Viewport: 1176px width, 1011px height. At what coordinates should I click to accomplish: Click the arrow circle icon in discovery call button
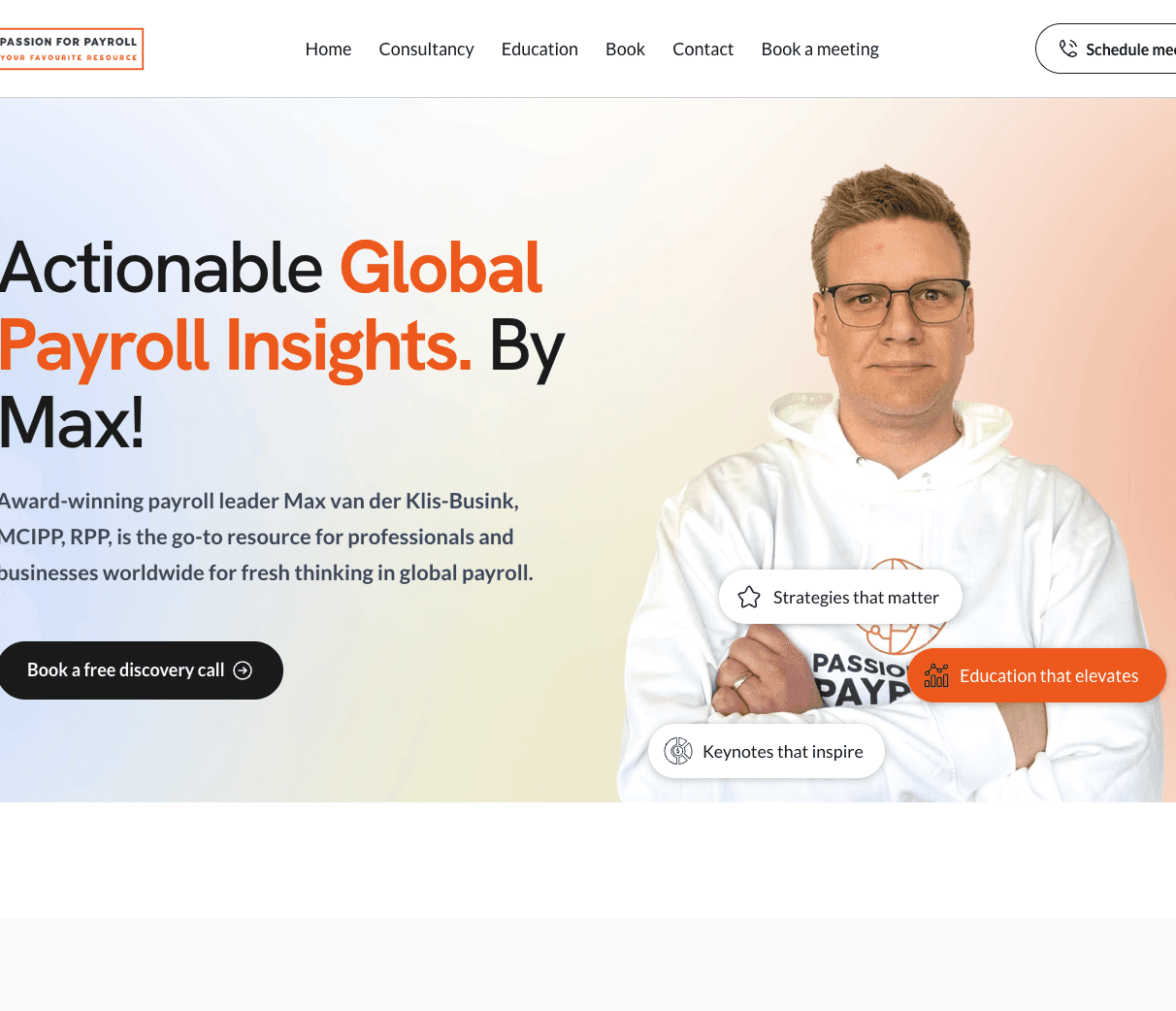[244, 670]
